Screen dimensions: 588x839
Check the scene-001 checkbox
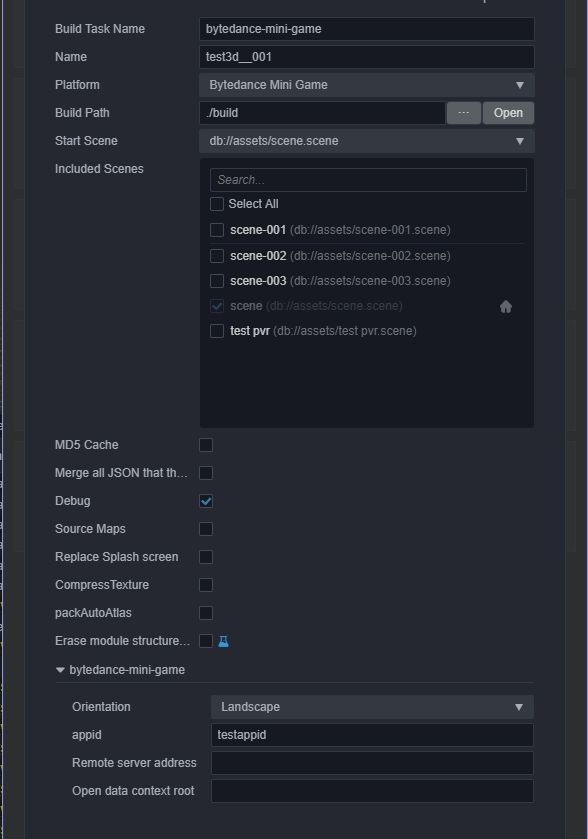(x=217, y=230)
